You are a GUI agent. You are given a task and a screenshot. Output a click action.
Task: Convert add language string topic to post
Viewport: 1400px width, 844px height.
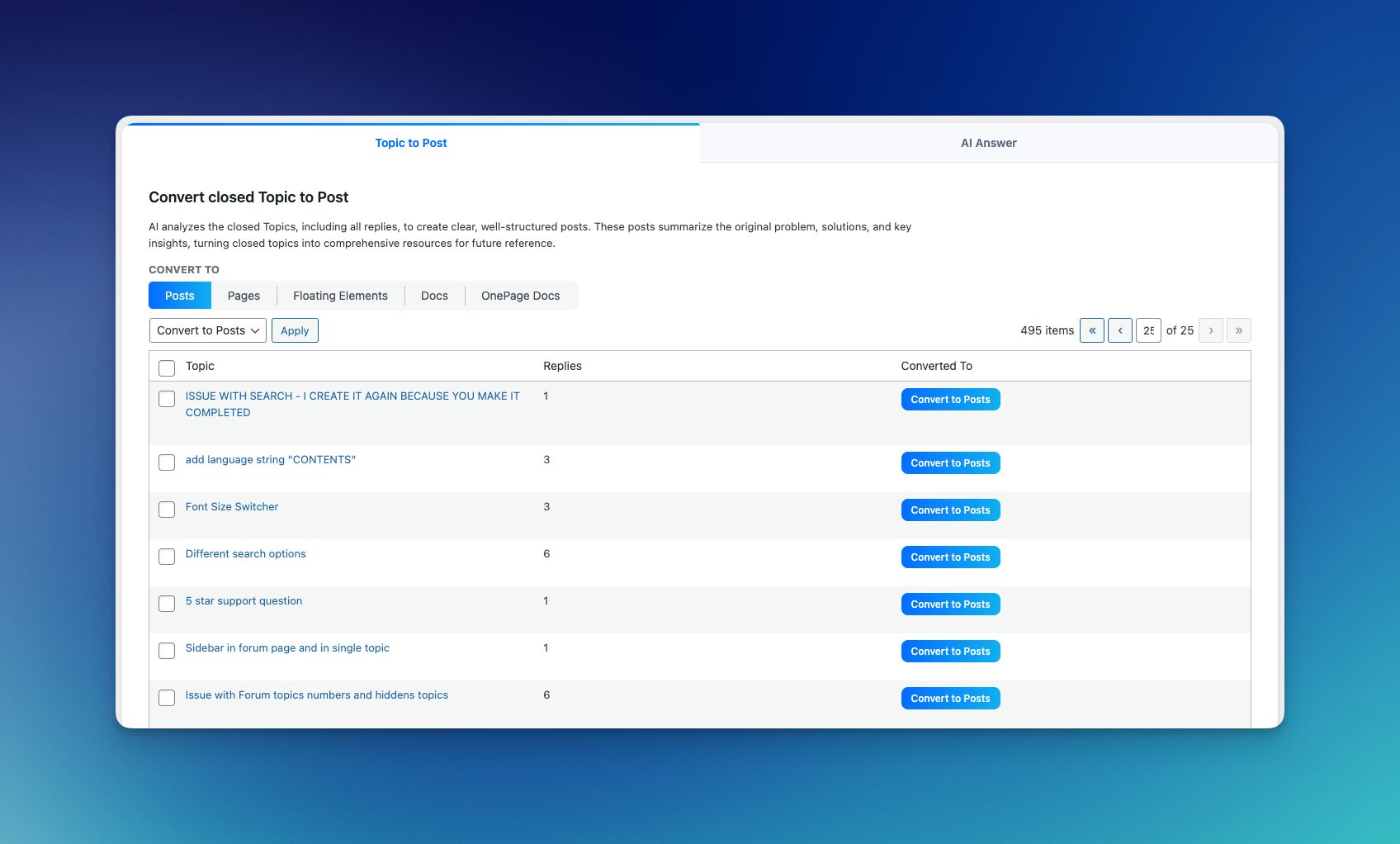click(950, 463)
